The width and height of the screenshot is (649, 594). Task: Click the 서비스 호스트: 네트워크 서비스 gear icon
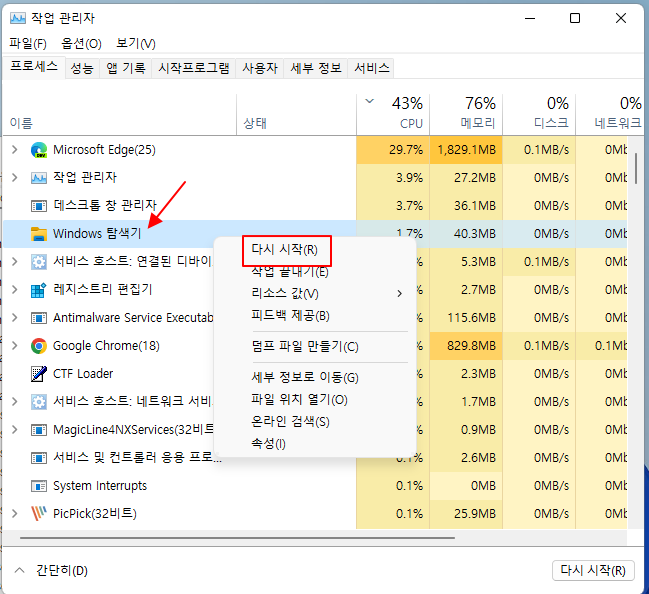pos(39,402)
